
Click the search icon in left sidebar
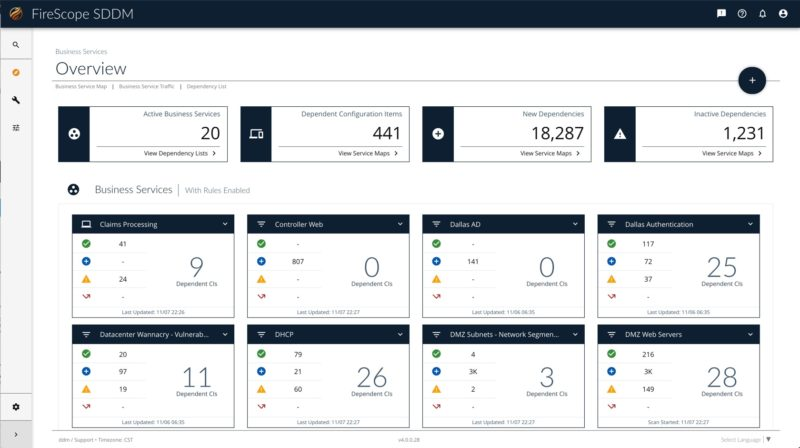16,45
